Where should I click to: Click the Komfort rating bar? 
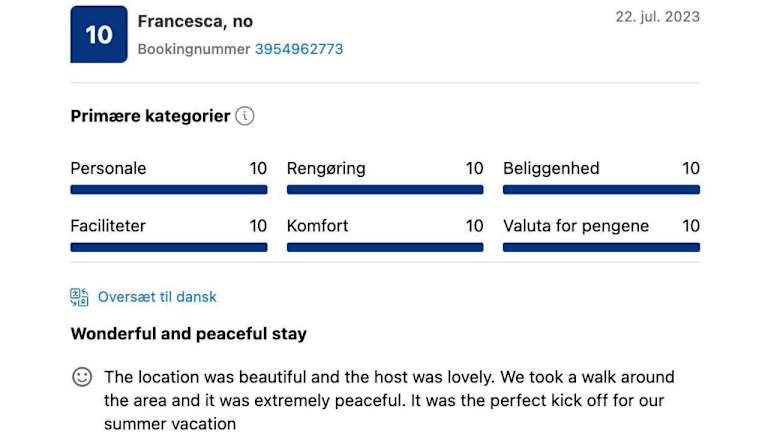(385, 247)
